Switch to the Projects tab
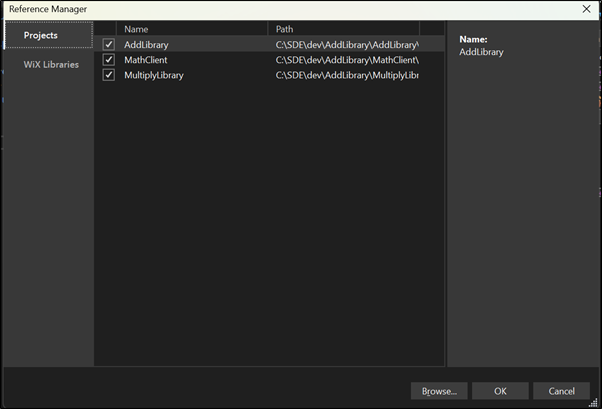The image size is (602, 409). pyautogui.click(x=49, y=35)
